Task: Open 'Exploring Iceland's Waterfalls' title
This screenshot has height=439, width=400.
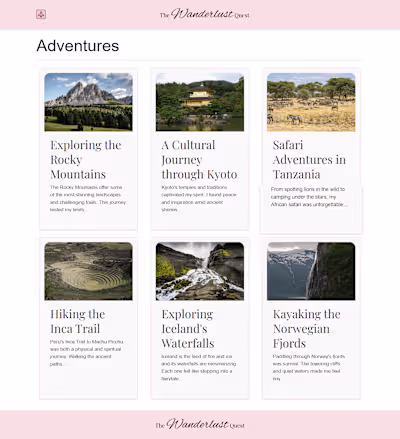Action: click(x=188, y=329)
